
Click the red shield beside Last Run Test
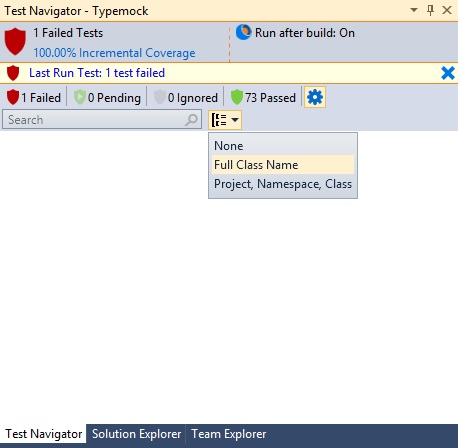13,73
